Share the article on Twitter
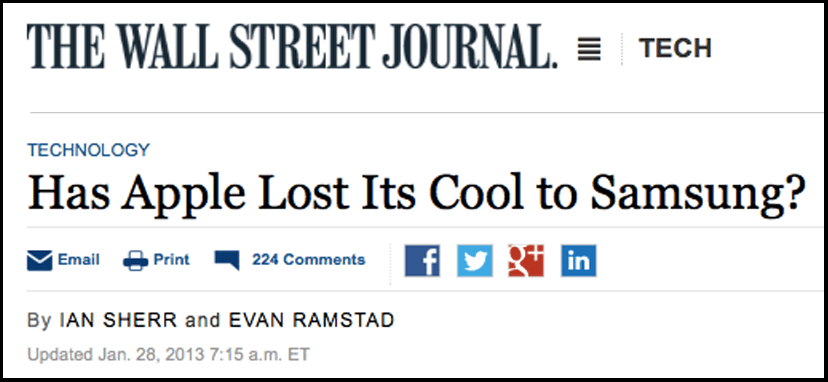Viewport: 828px width, 382px height. [x=475, y=260]
